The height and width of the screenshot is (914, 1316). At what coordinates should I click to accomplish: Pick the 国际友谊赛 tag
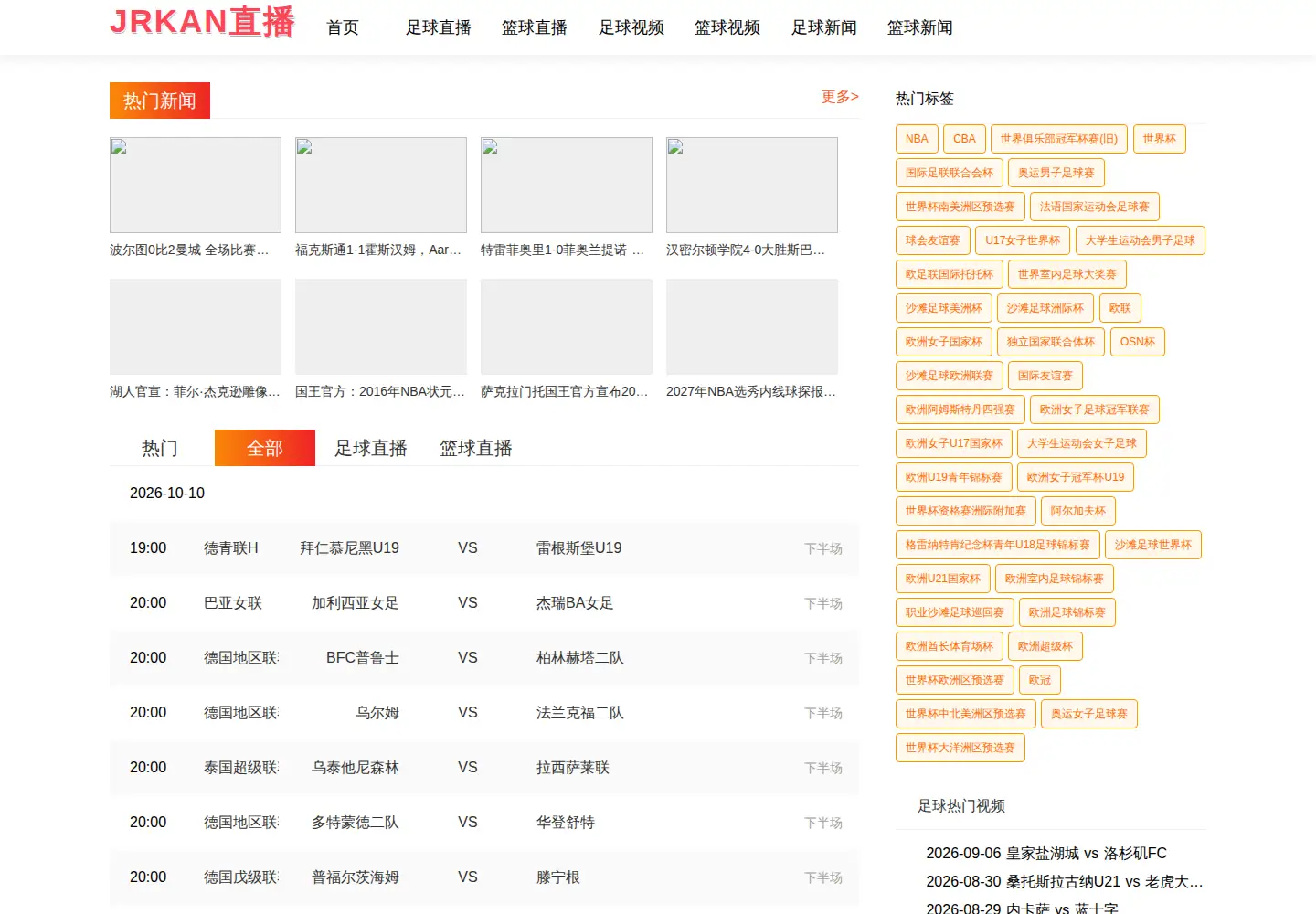1045,376
